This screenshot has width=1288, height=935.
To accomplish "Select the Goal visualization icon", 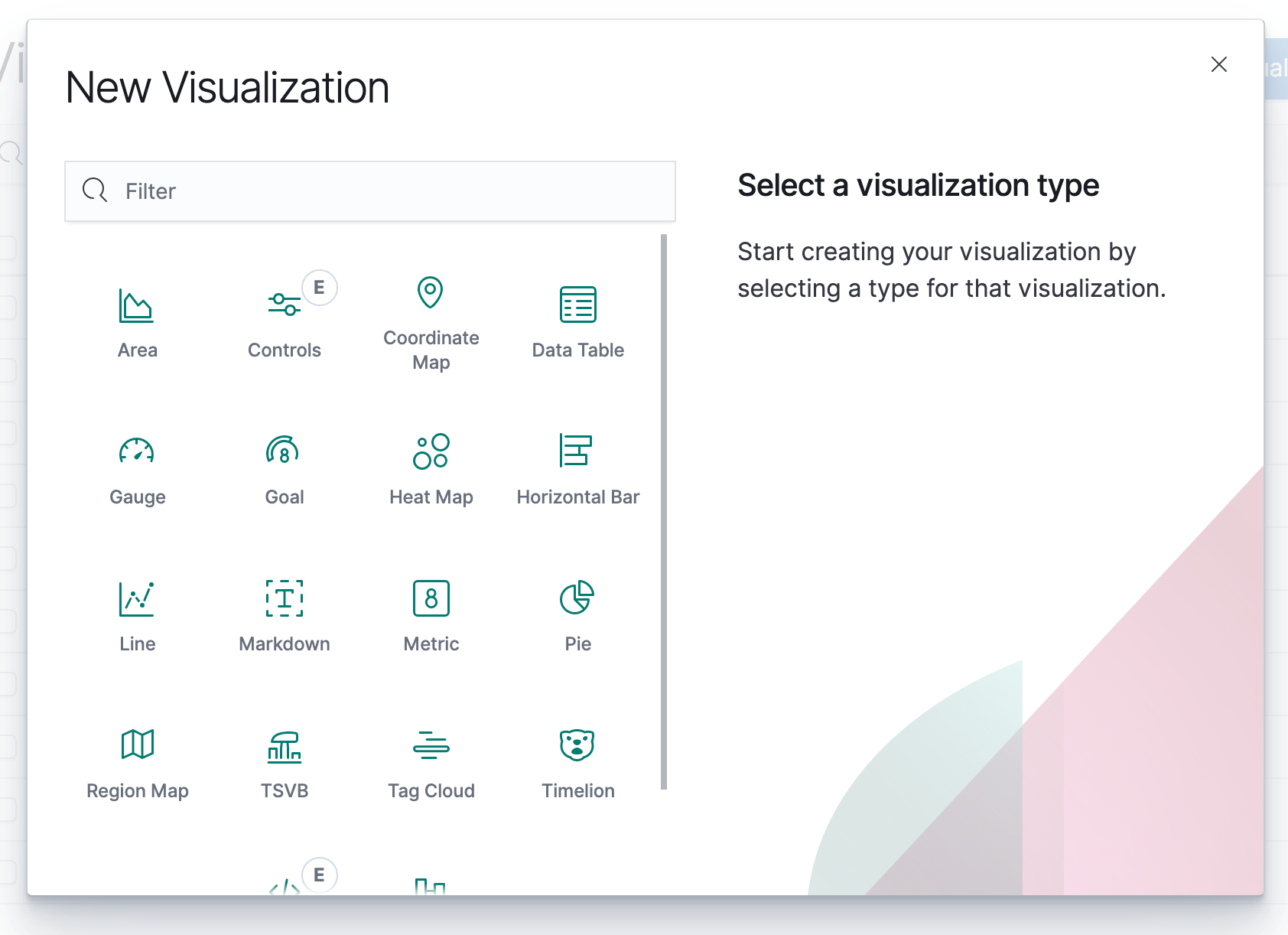I will pos(283,450).
